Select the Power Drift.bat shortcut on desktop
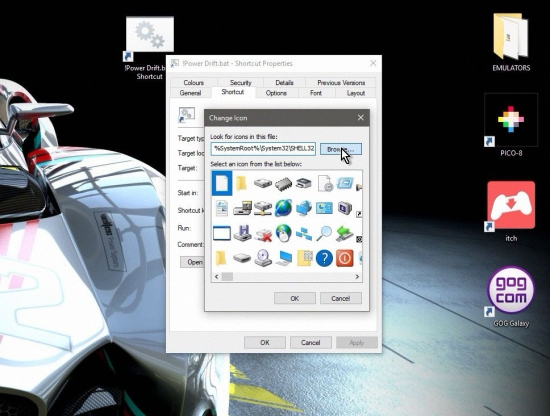The width and height of the screenshot is (550, 416). 149,48
